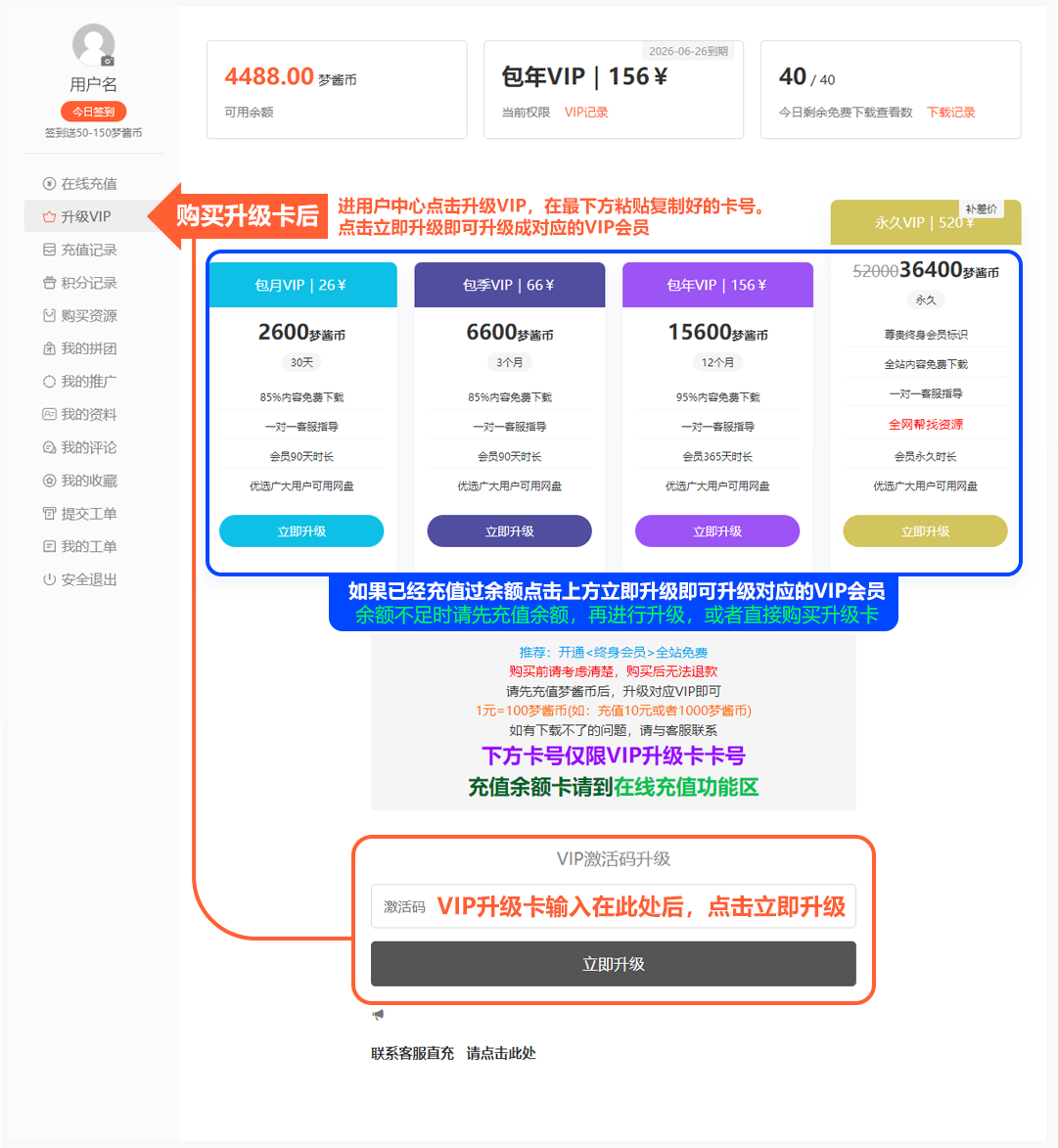Click the dark gray 立即升级 activation button

pyautogui.click(x=613, y=964)
